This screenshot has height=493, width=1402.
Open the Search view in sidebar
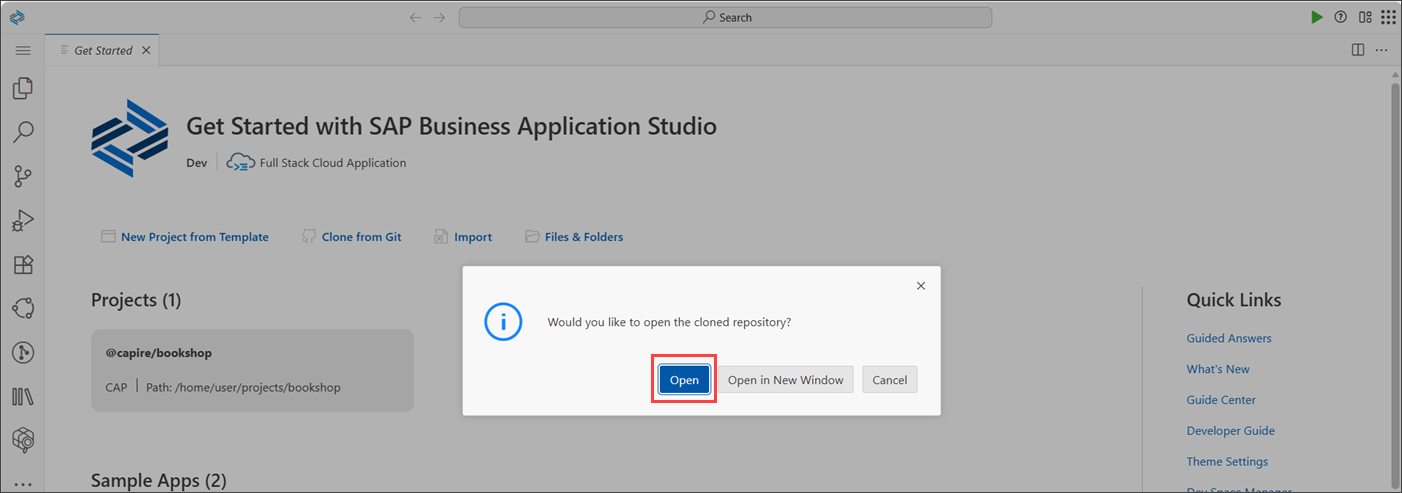23,132
